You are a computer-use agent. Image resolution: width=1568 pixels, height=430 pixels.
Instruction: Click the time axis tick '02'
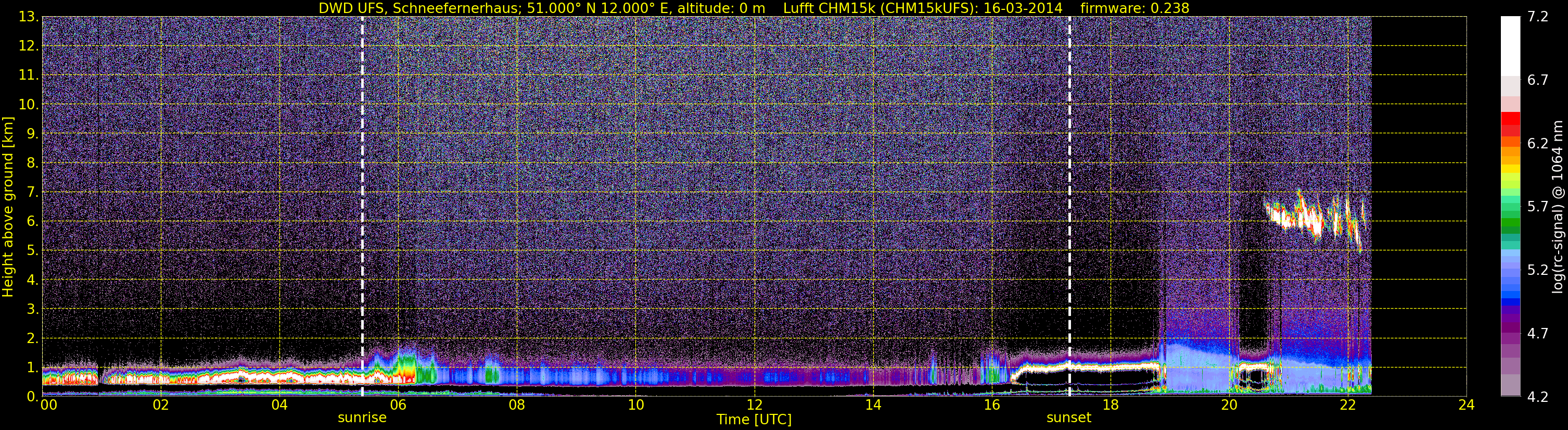click(x=160, y=405)
